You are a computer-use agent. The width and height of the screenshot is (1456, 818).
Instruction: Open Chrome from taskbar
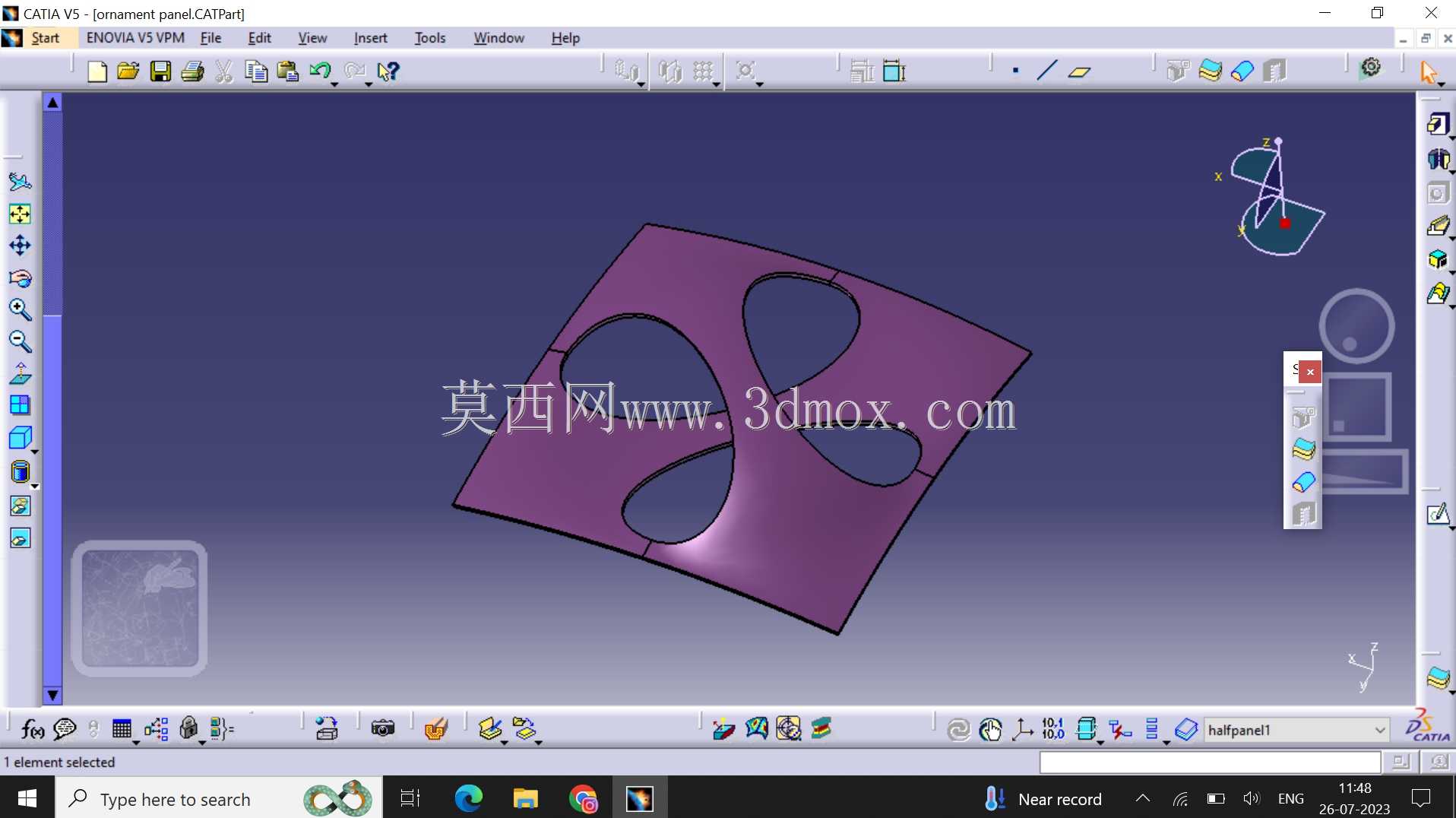tap(583, 798)
